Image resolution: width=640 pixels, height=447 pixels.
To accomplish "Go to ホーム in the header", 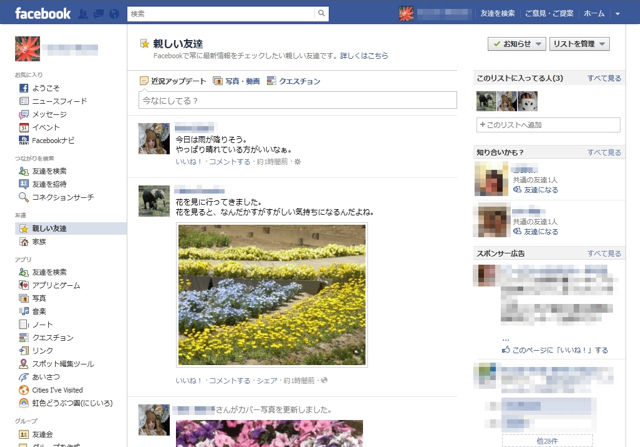I will click(x=594, y=13).
